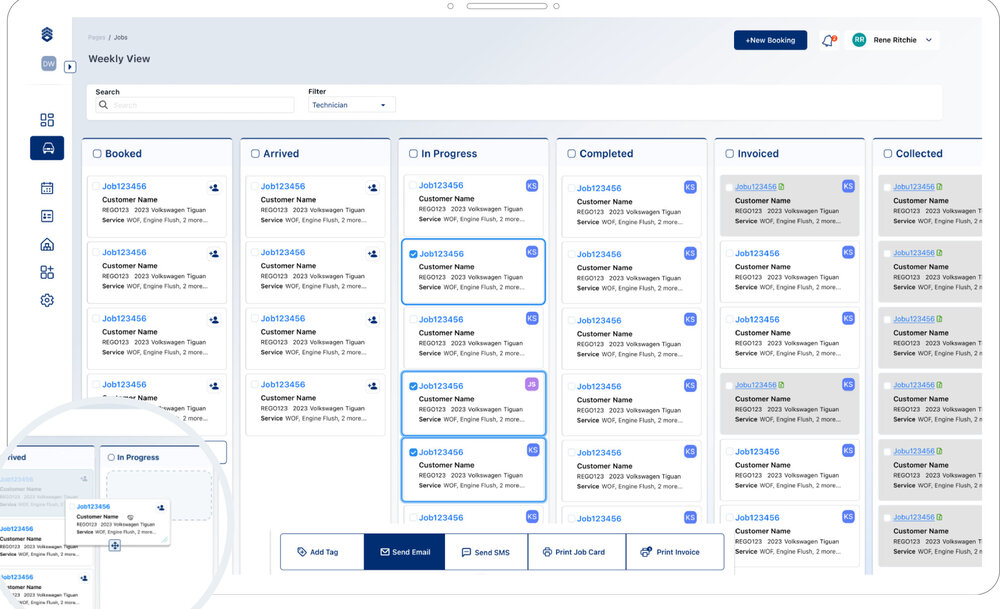Click assign icon on the dragged job card

pyautogui.click(x=161, y=508)
